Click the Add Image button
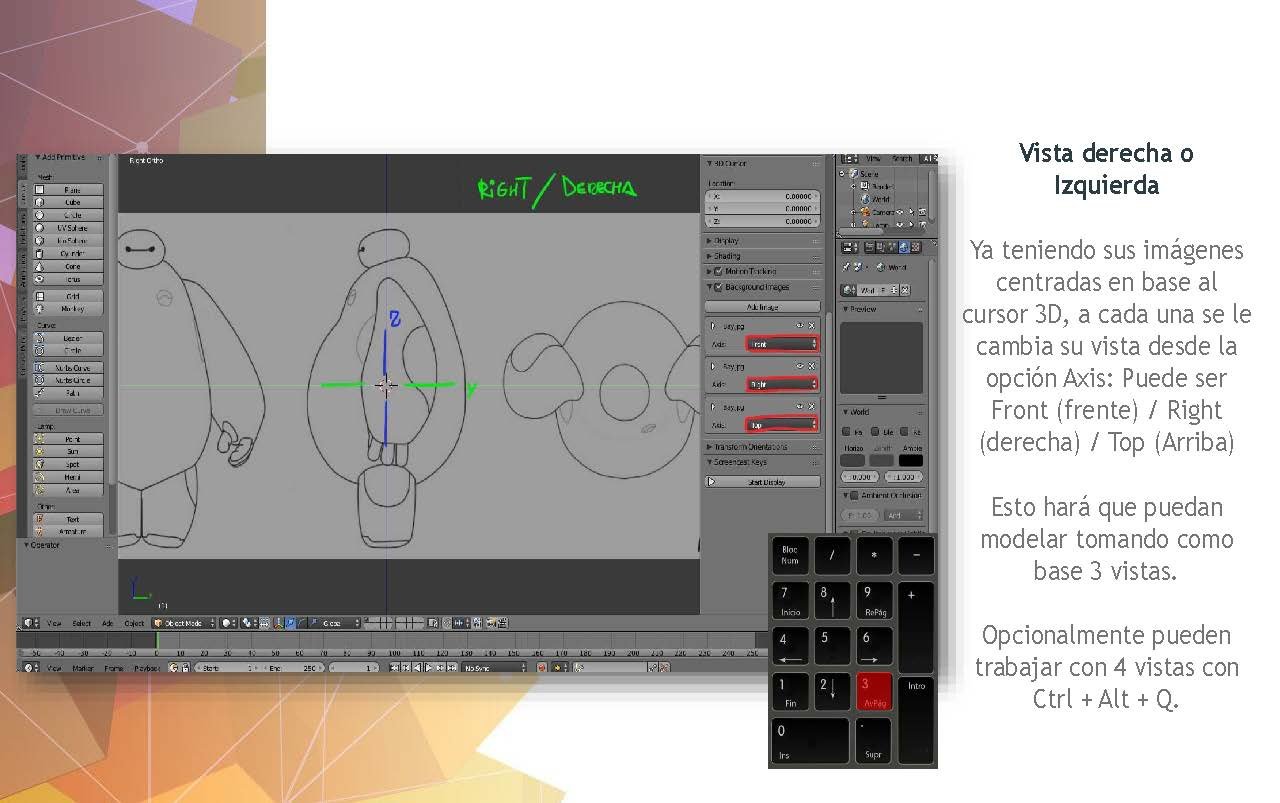1280x803 pixels. (x=762, y=307)
